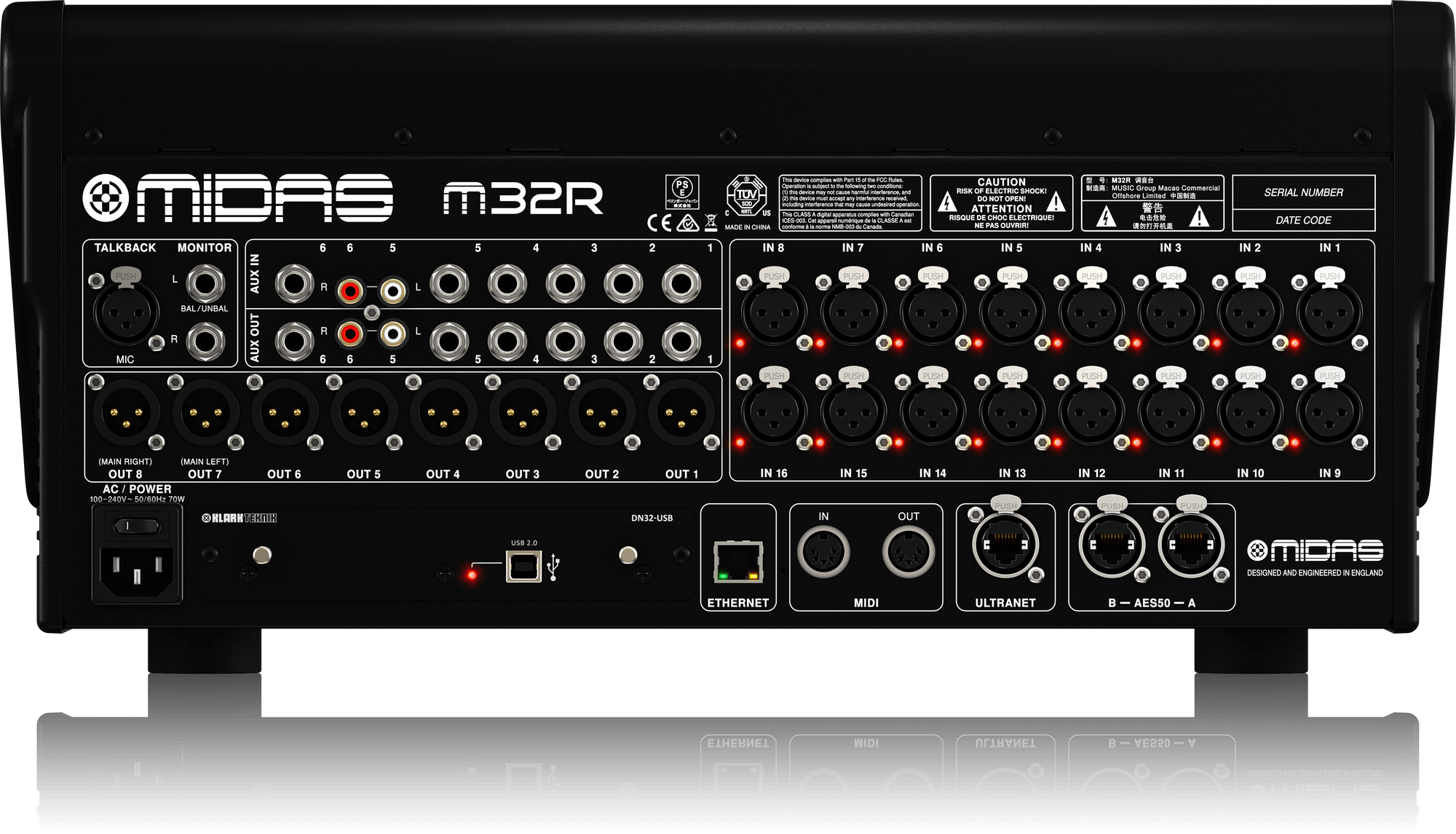Screen dimensions: 1456x834
Task: Click the AES50 B port connector
Action: [x=1112, y=546]
